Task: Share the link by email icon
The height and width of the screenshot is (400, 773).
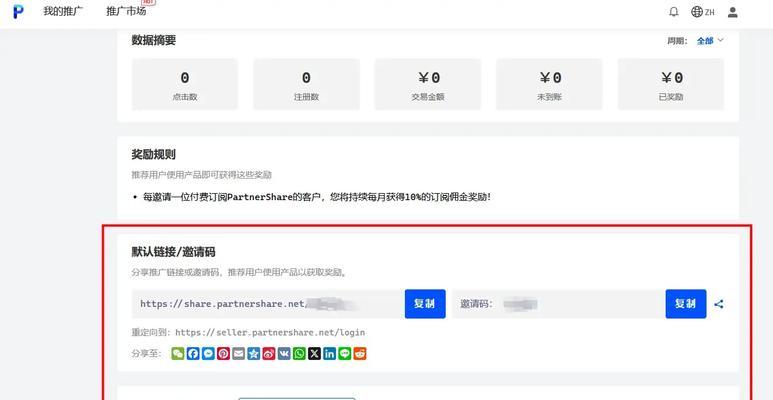Action: [x=239, y=354]
